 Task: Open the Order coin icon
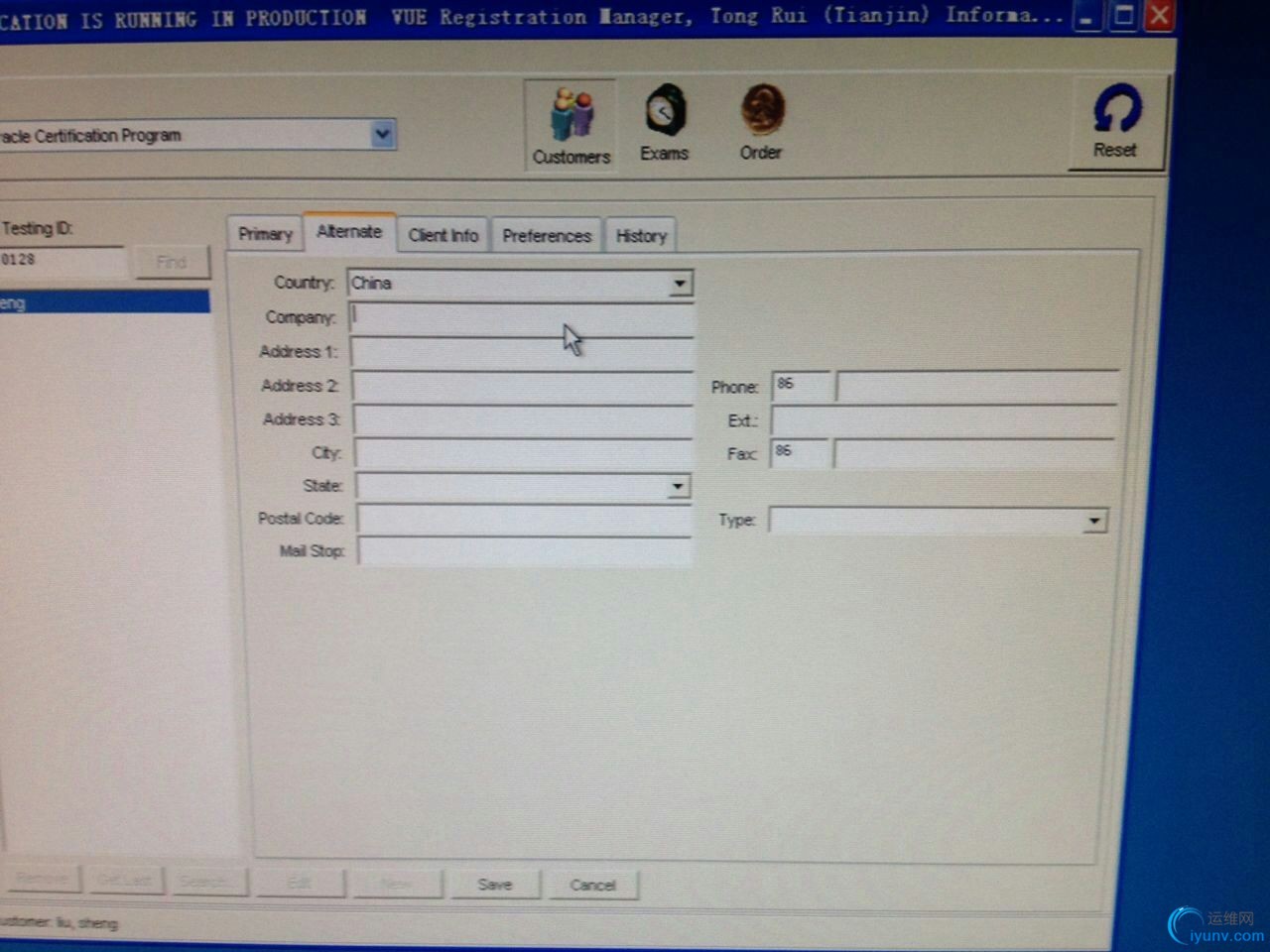tap(761, 123)
